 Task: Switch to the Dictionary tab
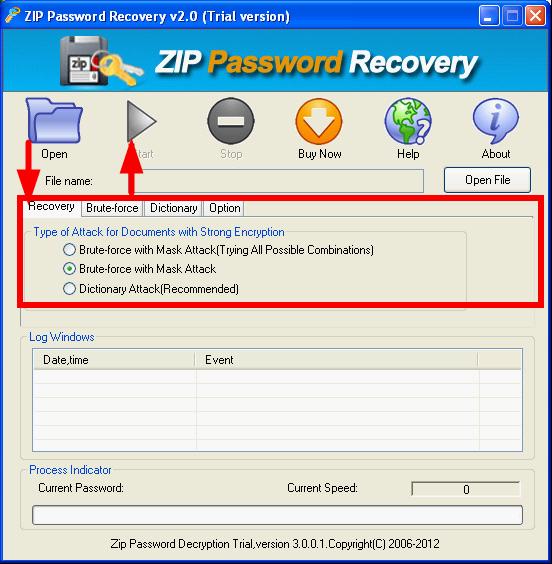click(x=173, y=208)
